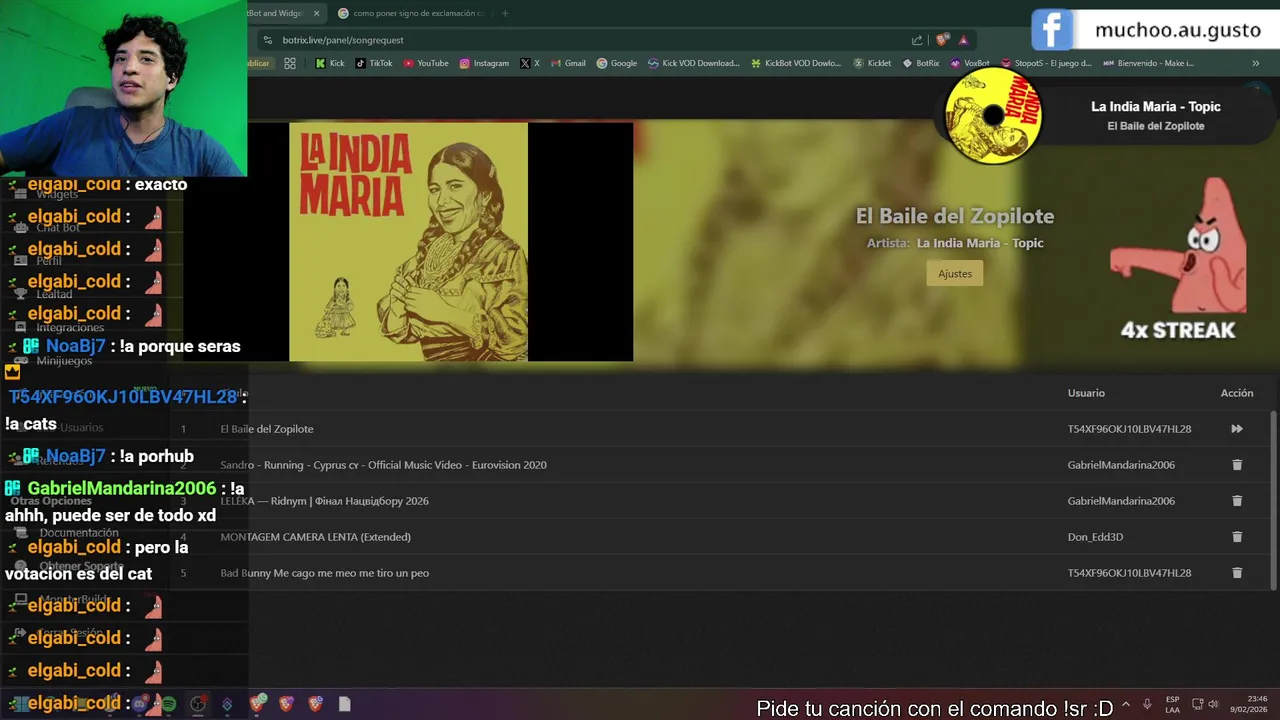Select the LELEKA — Ridnym row title
This screenshot has width=1280, height=720.
point(324,501)
